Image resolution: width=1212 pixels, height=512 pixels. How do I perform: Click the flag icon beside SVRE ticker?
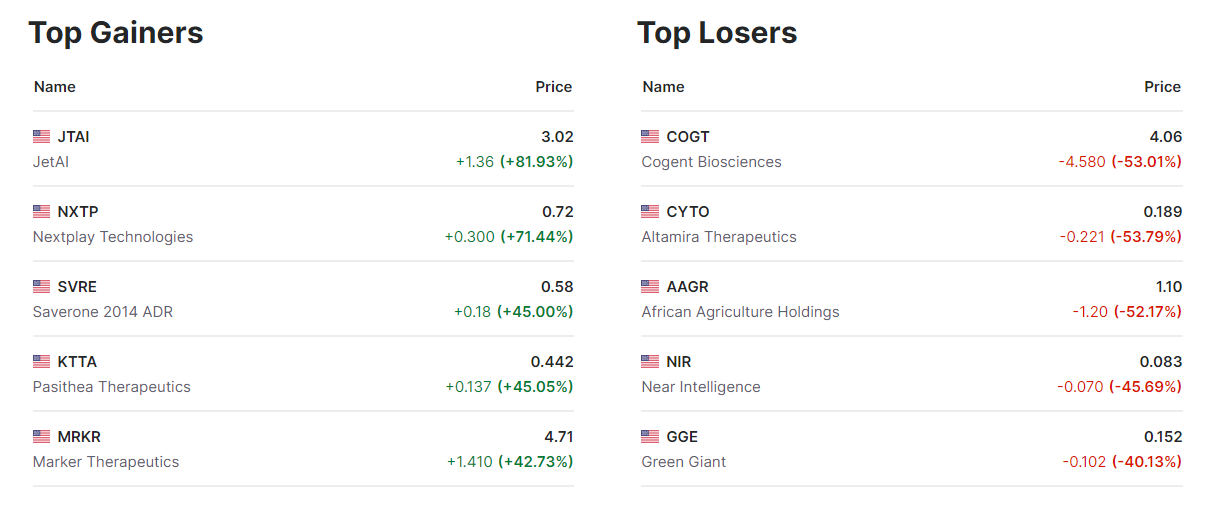pos(41,287)
